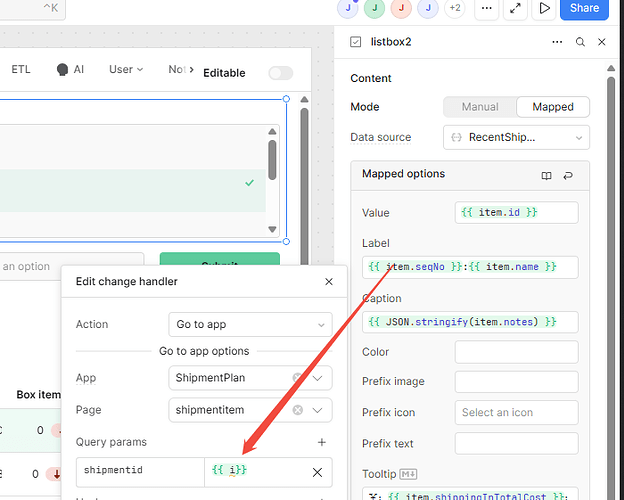Click the Prefix image input field
This screenshot has height=500, width=624.
coord(516,381)
